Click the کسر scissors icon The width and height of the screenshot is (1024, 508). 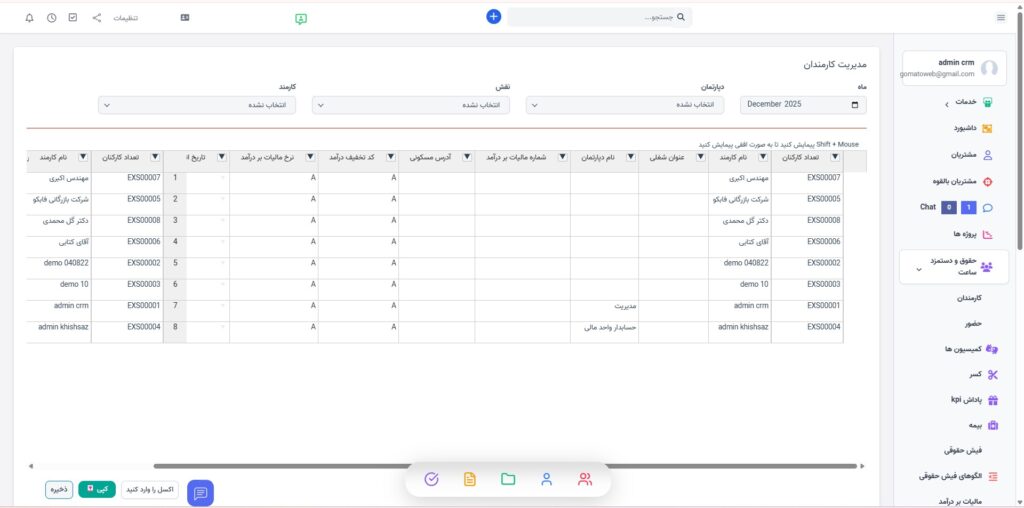pyautogui.click(x=993, y=375)
